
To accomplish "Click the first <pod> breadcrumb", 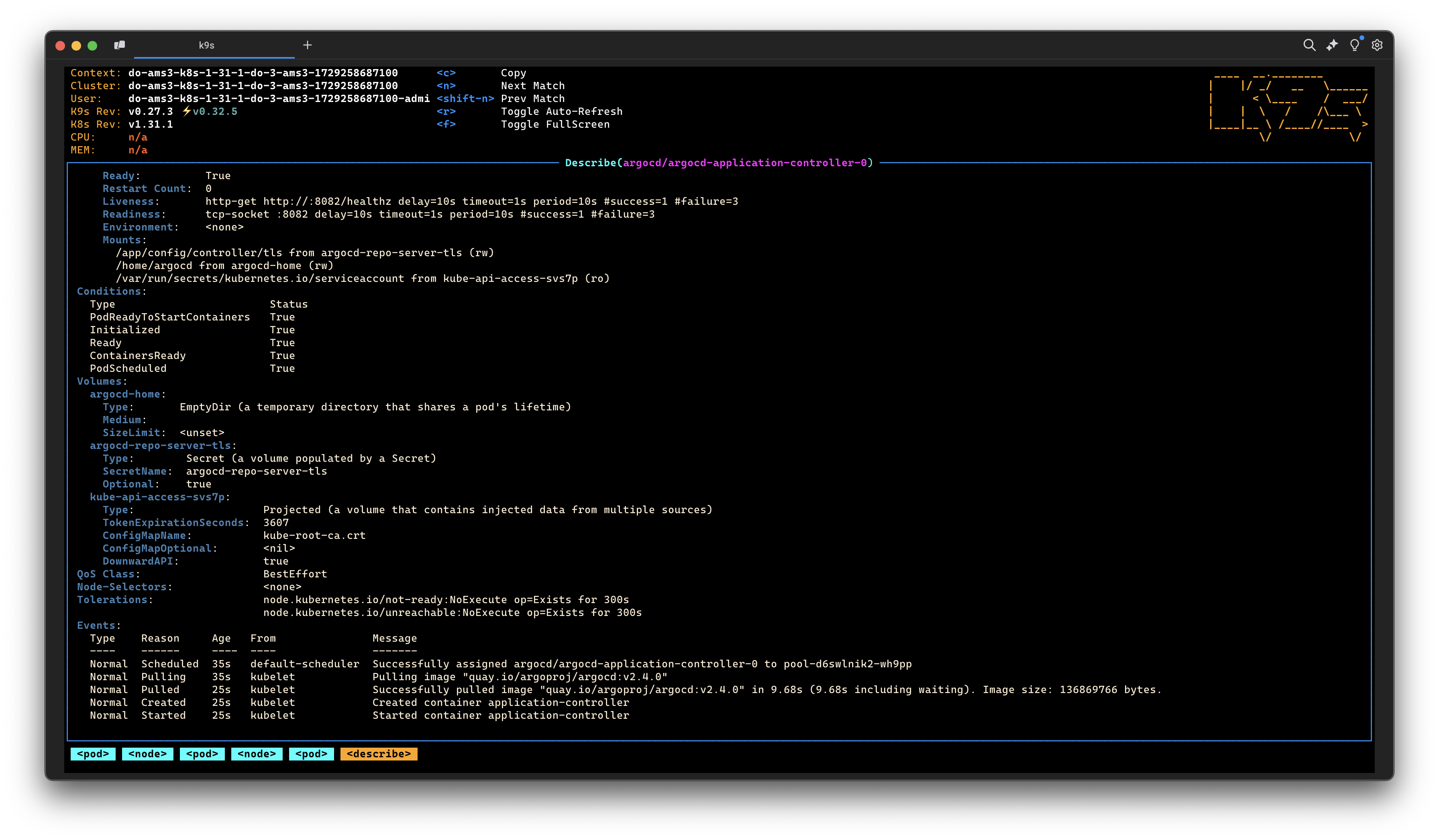I will point(92,754).
